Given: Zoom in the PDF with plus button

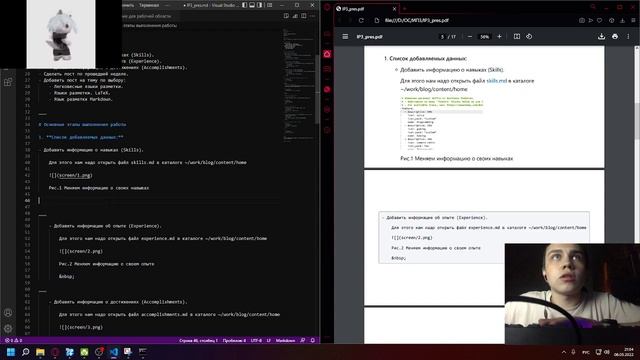Looking at the screenshot, I should (499, 37).
